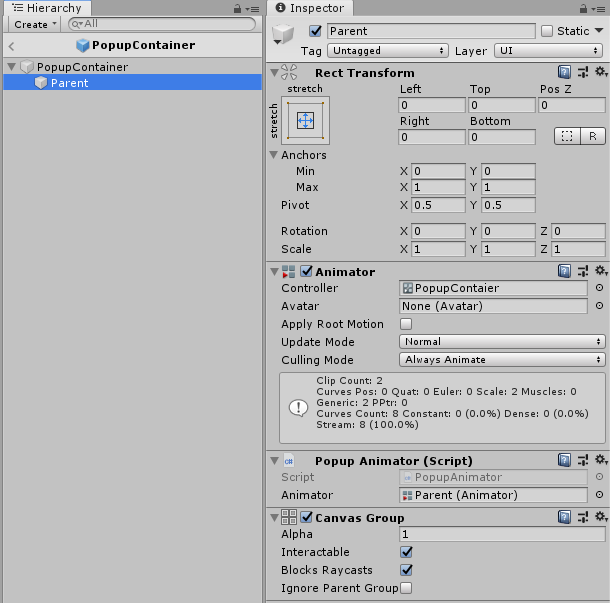Collapse the Animator component
Viewport: 610px width, 603px height.
[275, 272]
